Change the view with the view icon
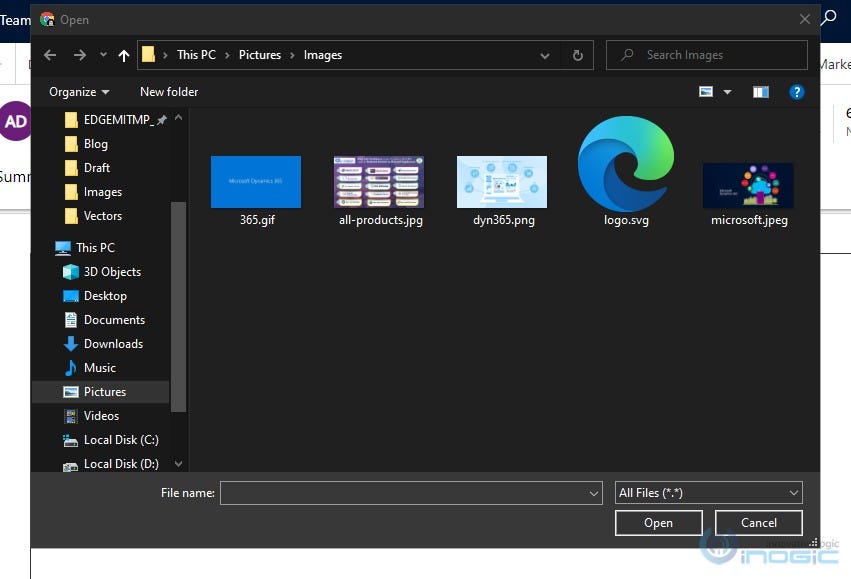Image resolution: width=851 pixels, height=579 pixels. [x=706, y=92]
